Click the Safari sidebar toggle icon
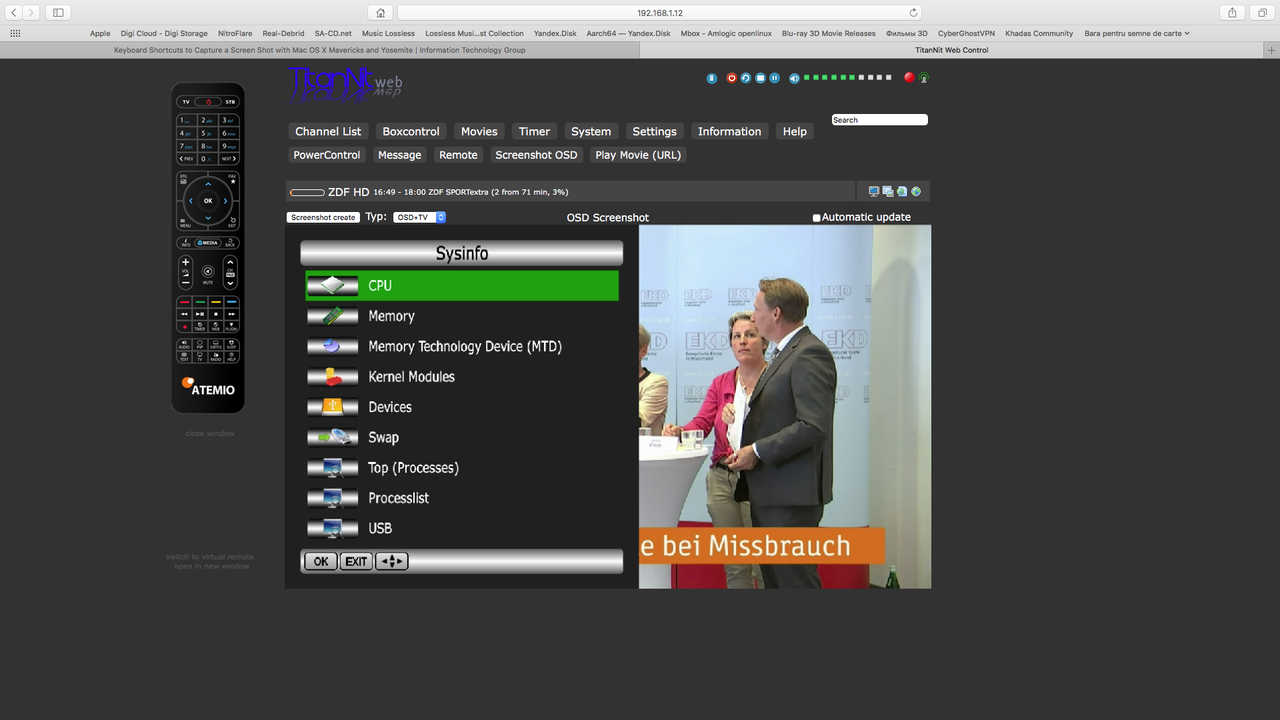 coord(58,12)
